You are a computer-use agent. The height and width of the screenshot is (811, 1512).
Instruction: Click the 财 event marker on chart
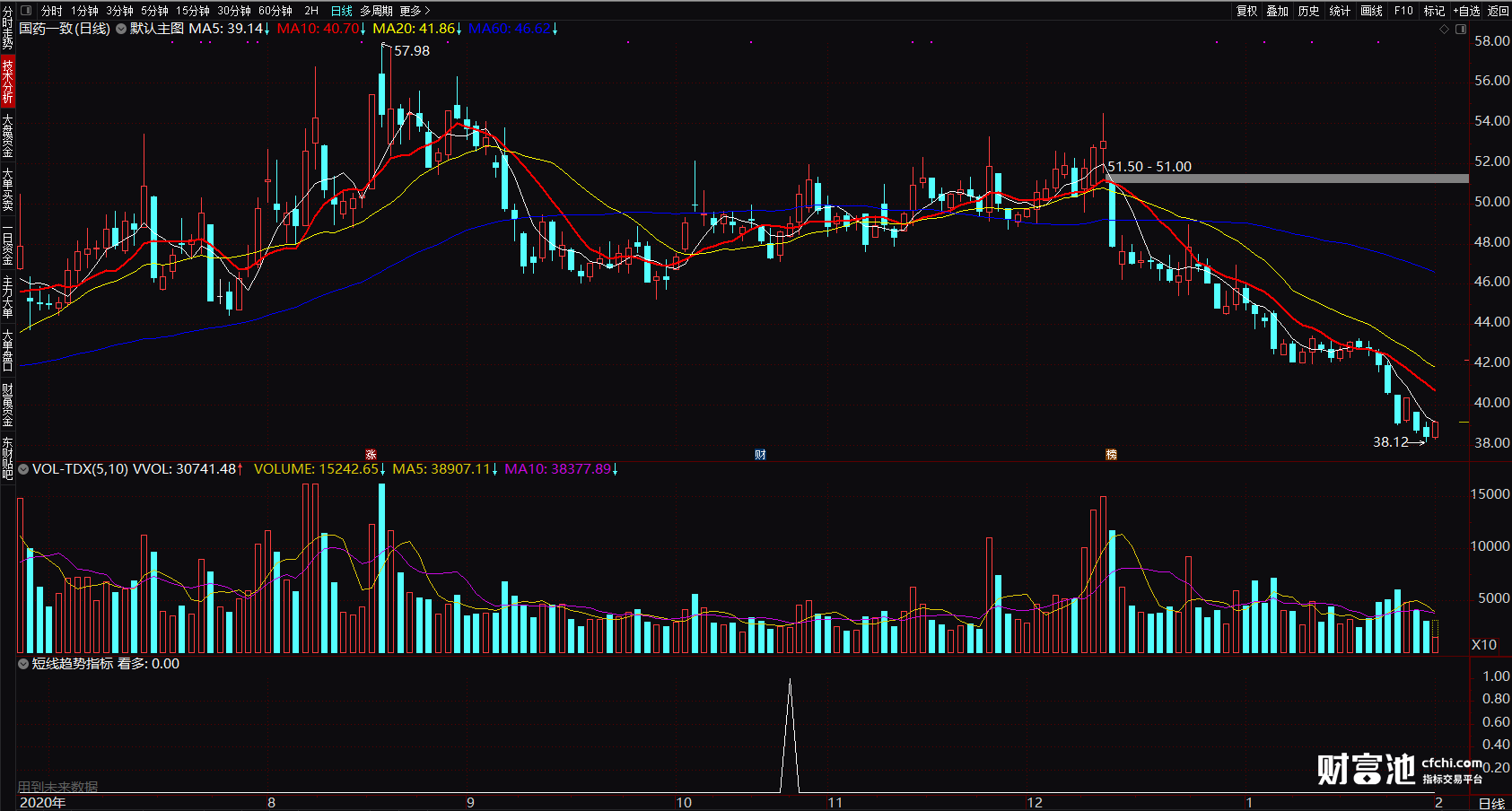click(760, 455)
